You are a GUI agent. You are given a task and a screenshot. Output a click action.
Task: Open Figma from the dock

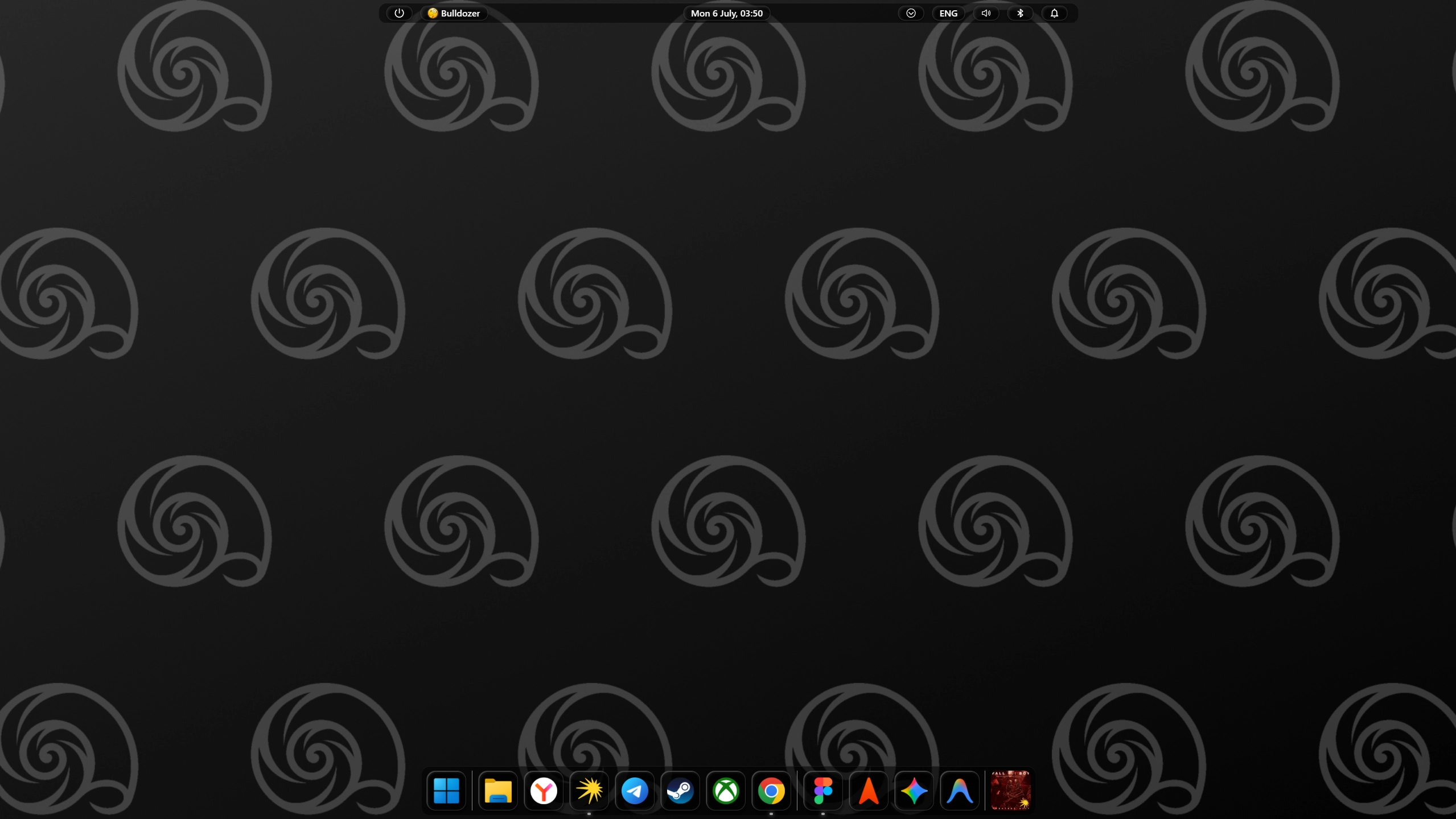click(x=823, y=791)
